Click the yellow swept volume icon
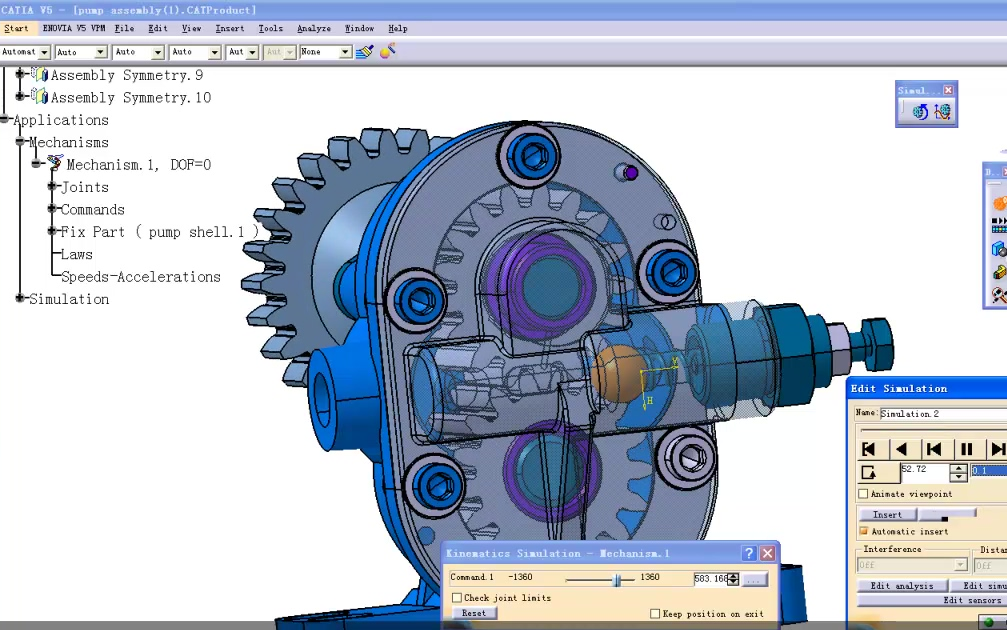1007x630 pixels. pos(999,272)
